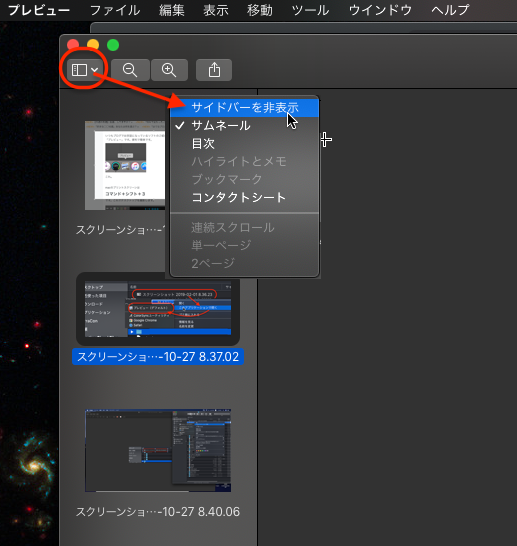517x546 pixels.
Task: Select コンタクトシート view option
Action: click(x=244, y=197)
